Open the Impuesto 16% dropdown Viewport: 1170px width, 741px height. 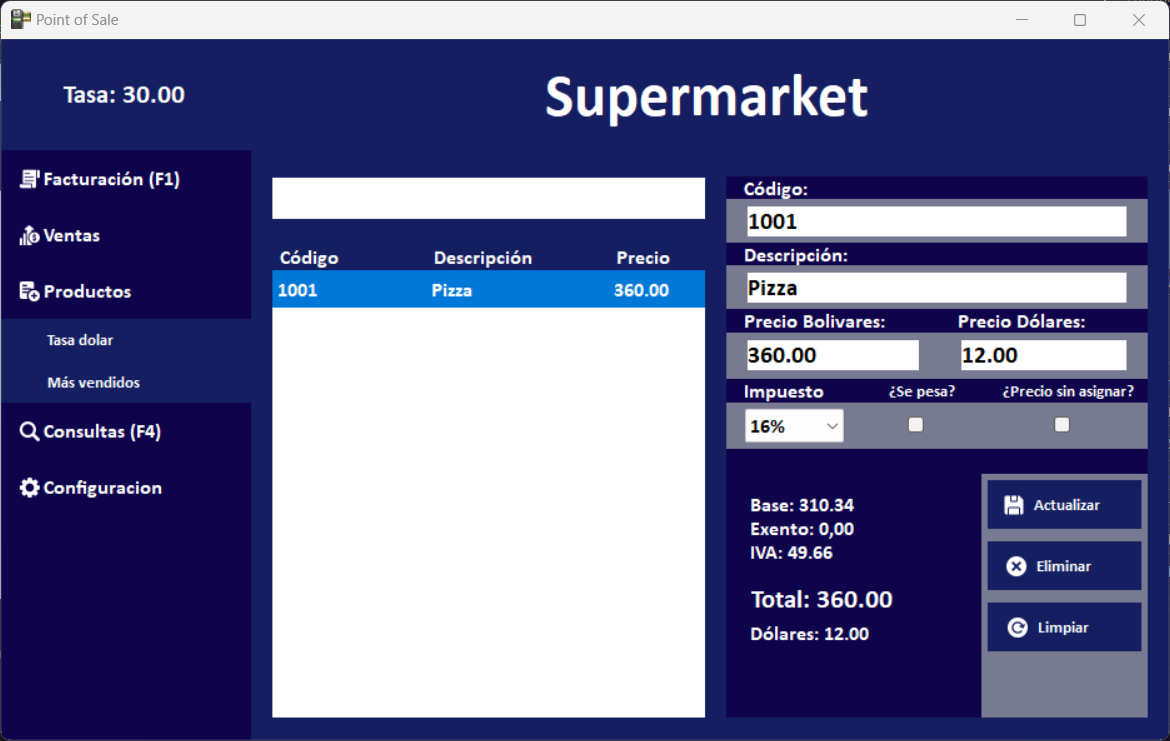coord(794,426)
